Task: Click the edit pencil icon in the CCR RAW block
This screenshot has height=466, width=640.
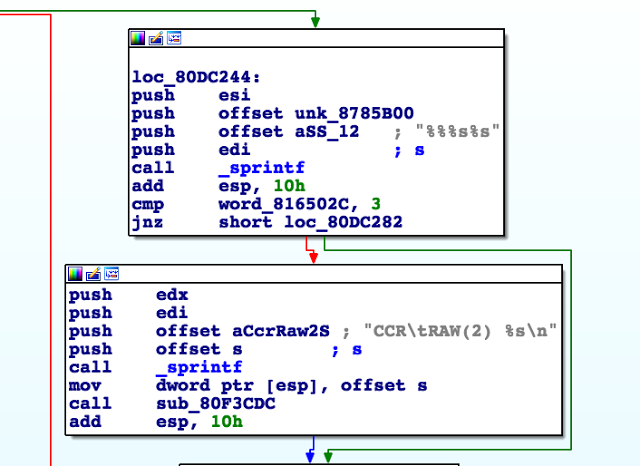Action: point(93,274)
